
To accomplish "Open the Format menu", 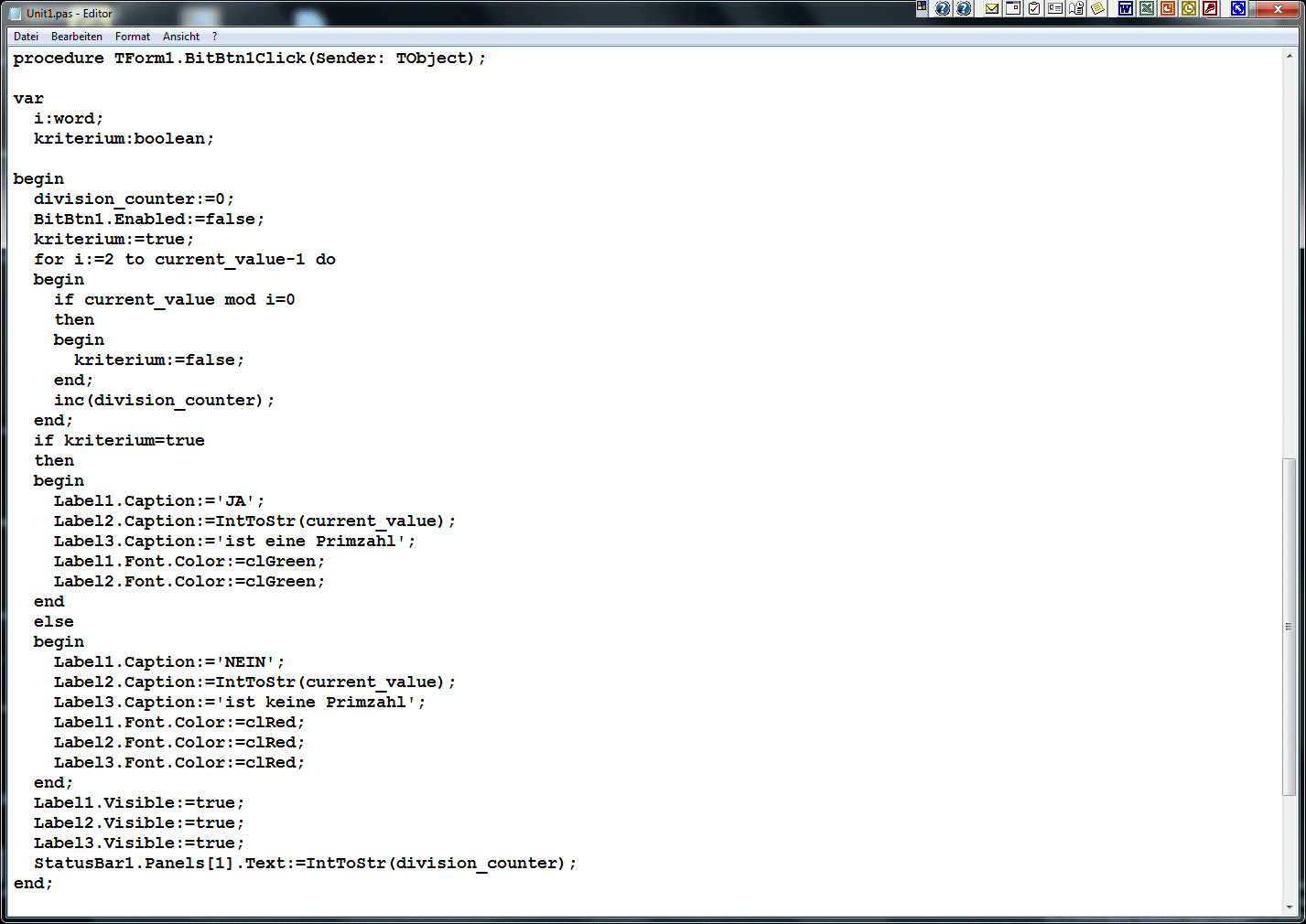I will [x=133, y=37].
